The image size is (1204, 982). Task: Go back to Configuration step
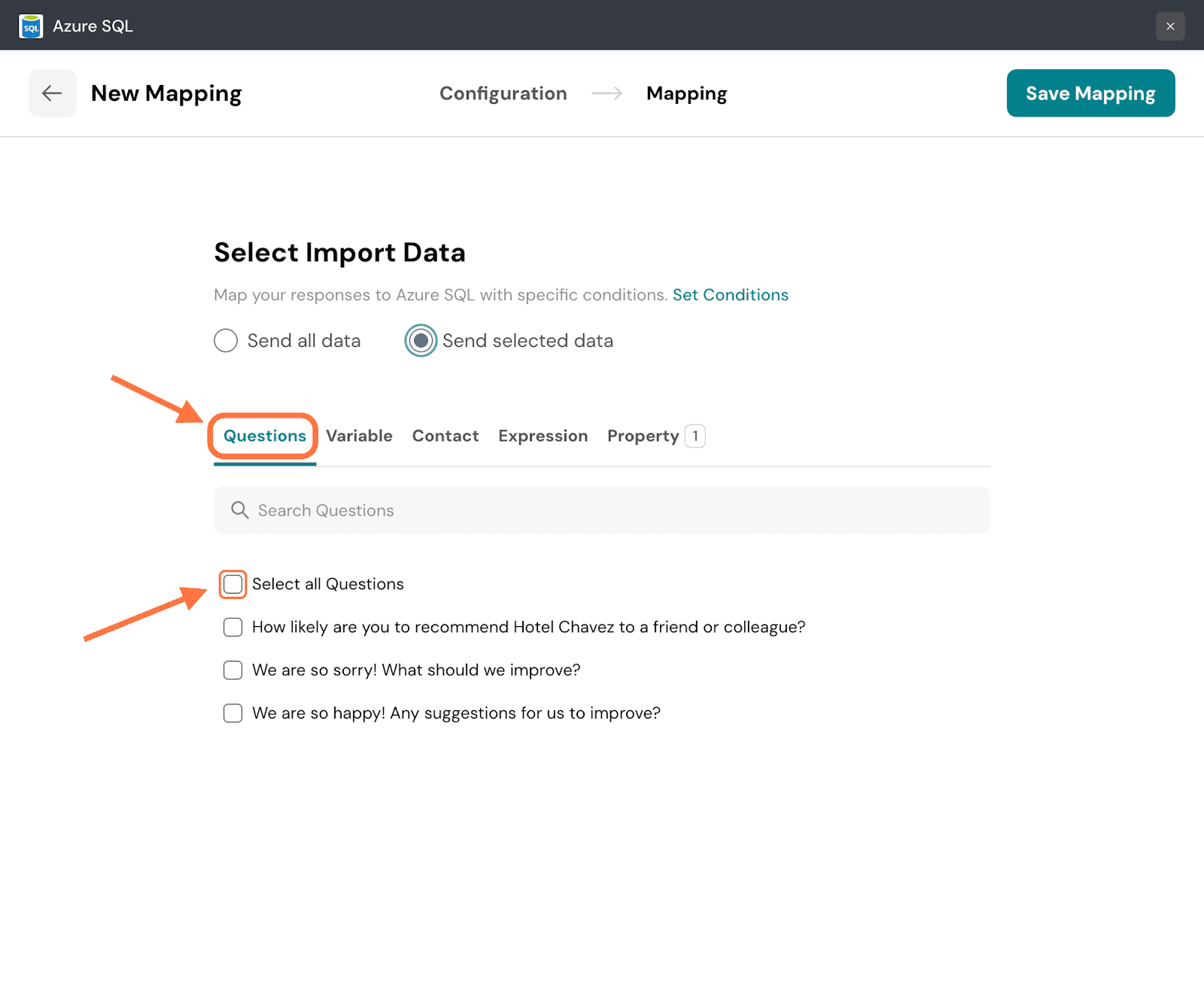point(503,93)
